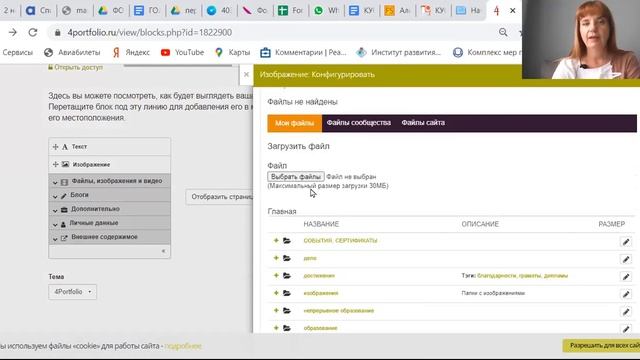Screen dimensions: 640x360
Task: Click the достижения tags text
Action: [515, 276]
